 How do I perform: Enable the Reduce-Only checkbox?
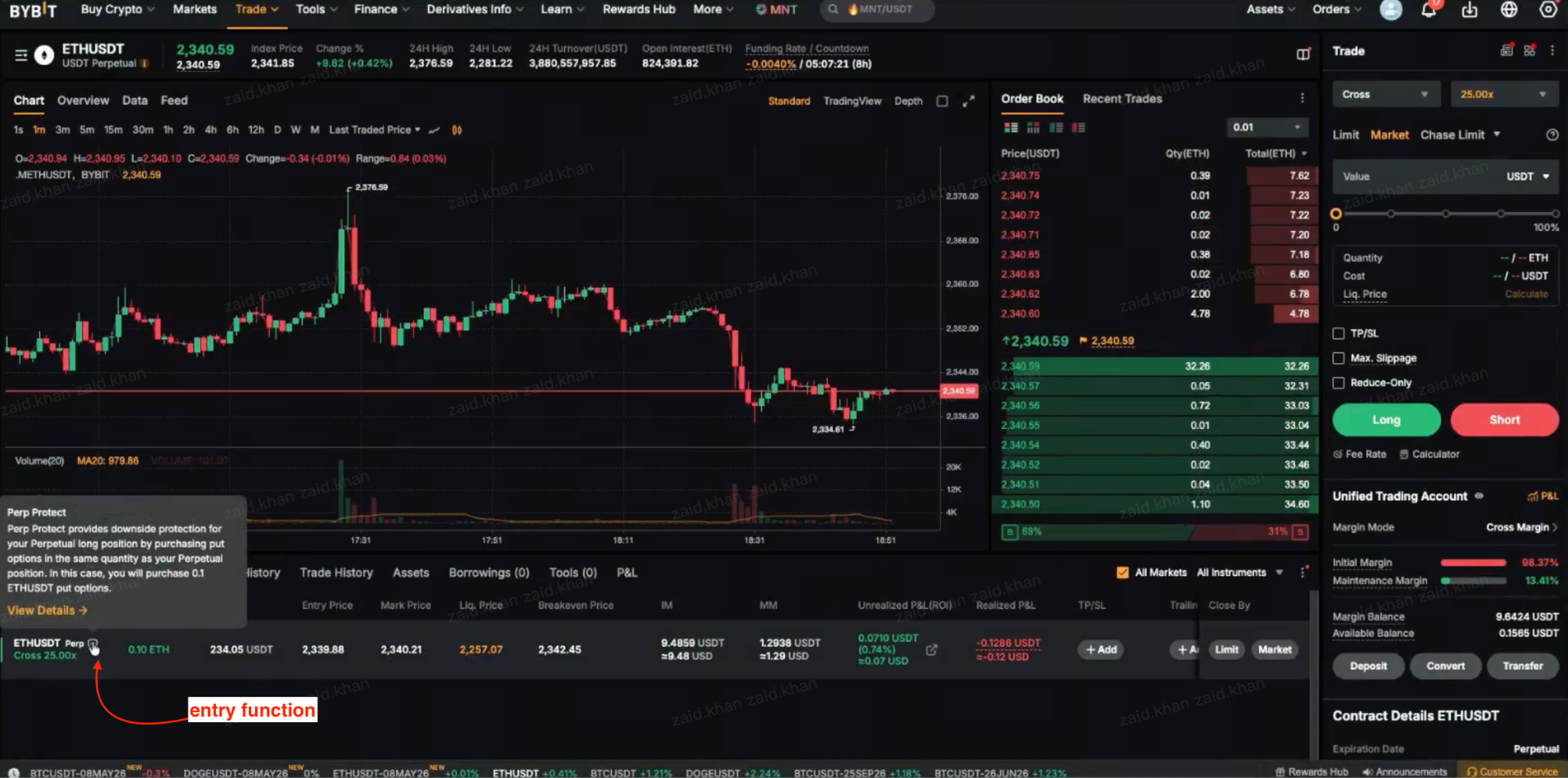click(1338, 382)
